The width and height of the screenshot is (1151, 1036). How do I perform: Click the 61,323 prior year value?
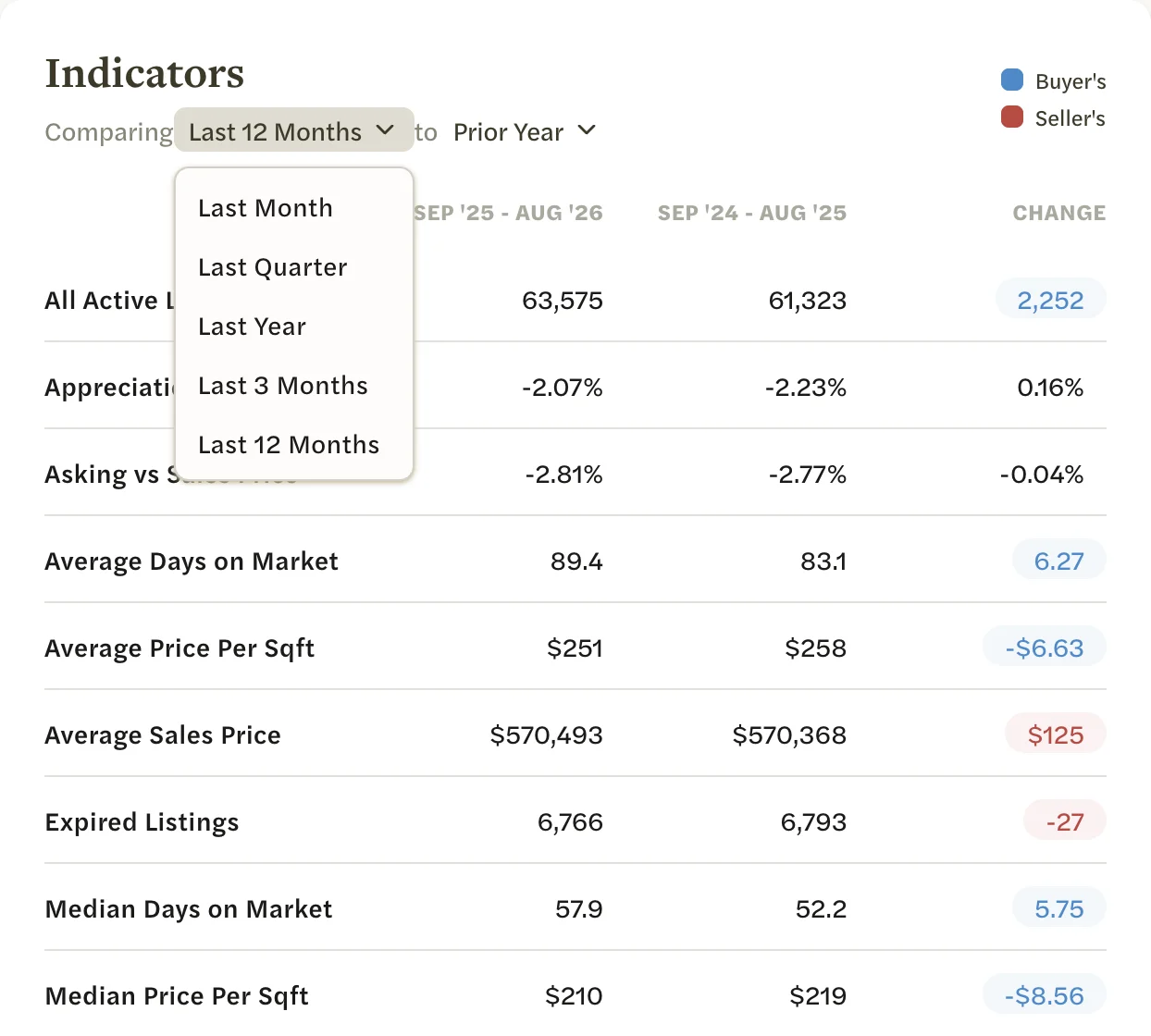pyautogui.click(x=808, y=301)
